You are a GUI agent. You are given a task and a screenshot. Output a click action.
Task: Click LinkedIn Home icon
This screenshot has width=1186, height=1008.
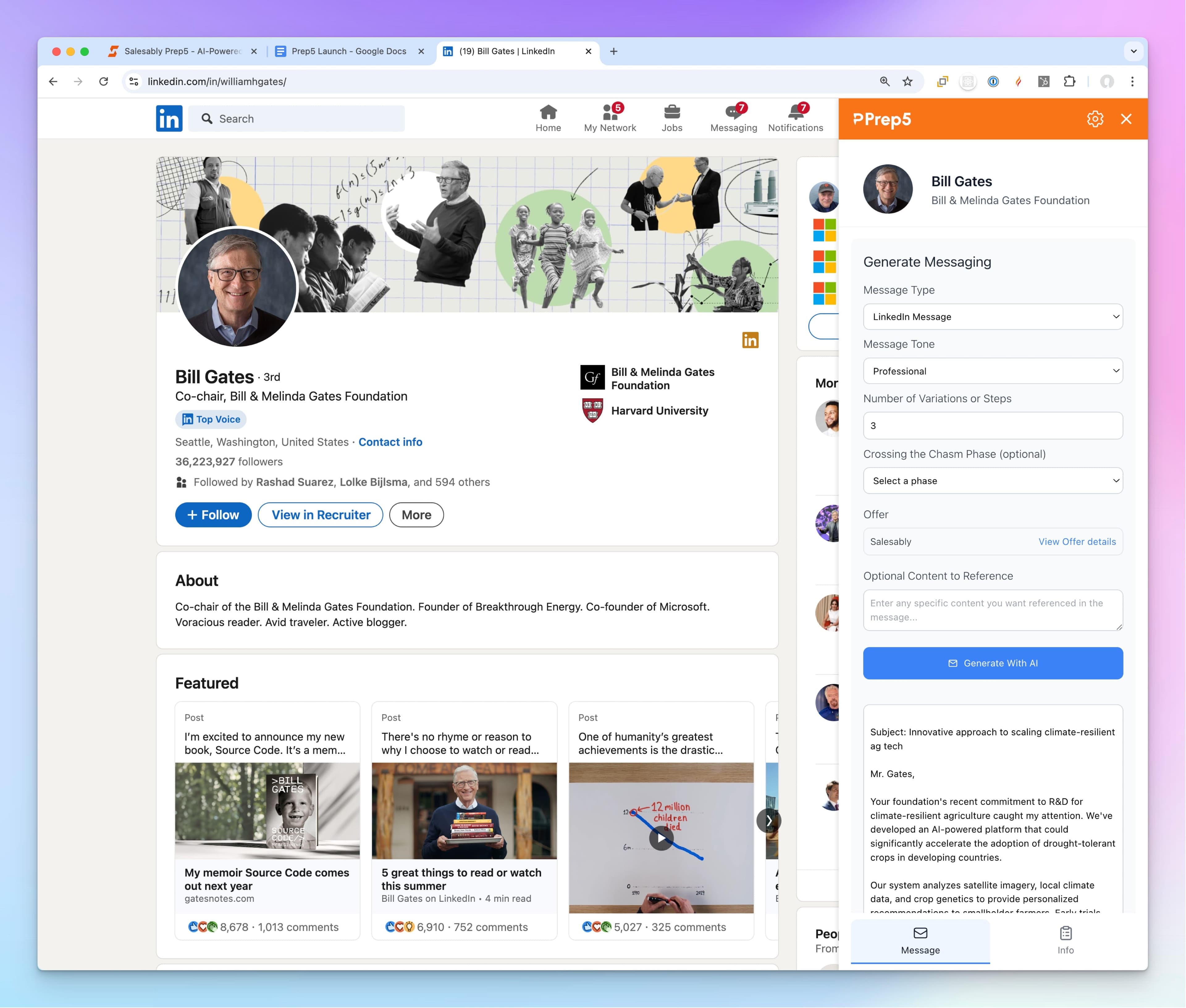(x=548, y=112)
